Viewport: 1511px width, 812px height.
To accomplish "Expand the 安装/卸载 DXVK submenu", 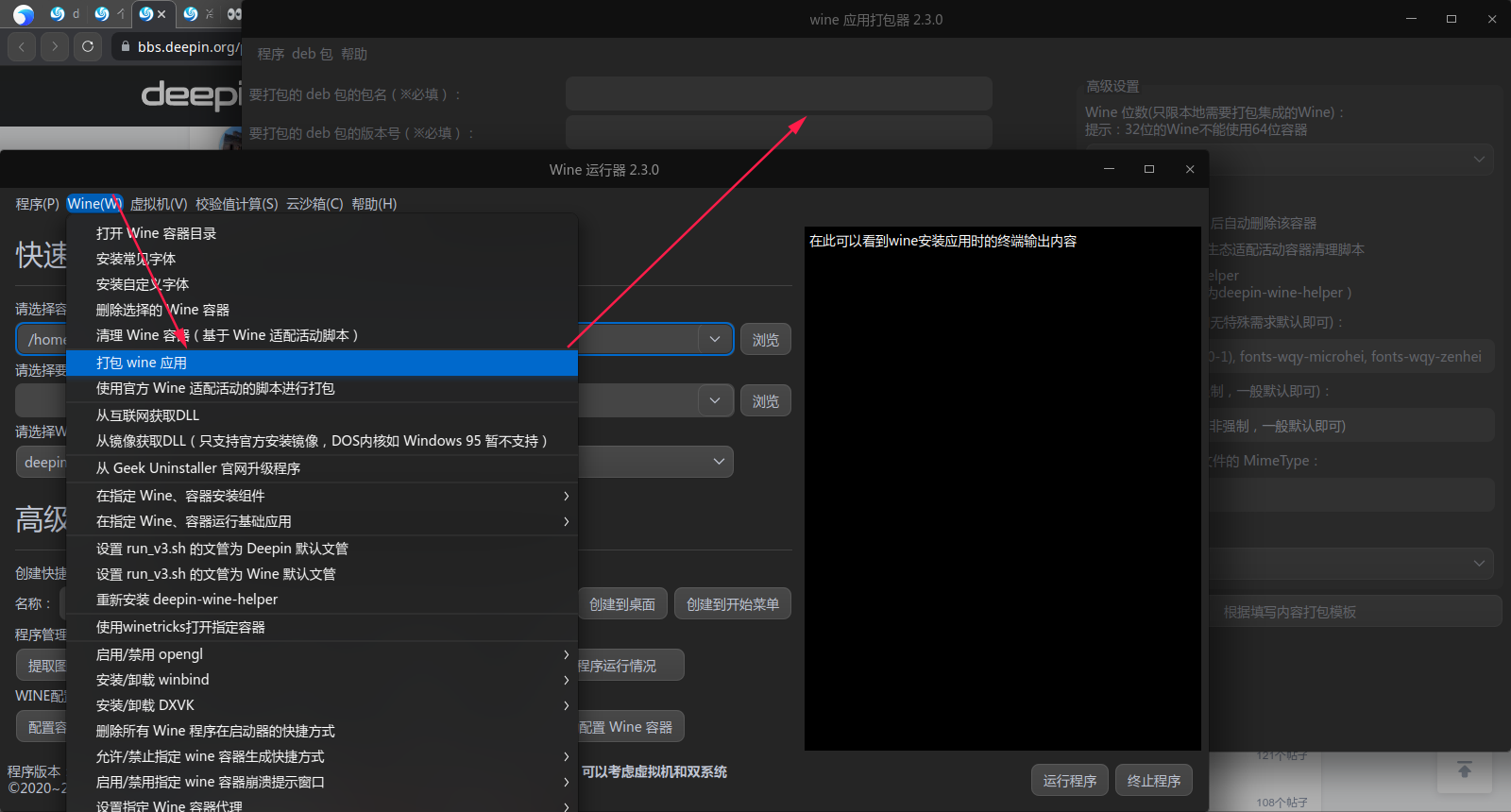I will (x=322, y=705).
